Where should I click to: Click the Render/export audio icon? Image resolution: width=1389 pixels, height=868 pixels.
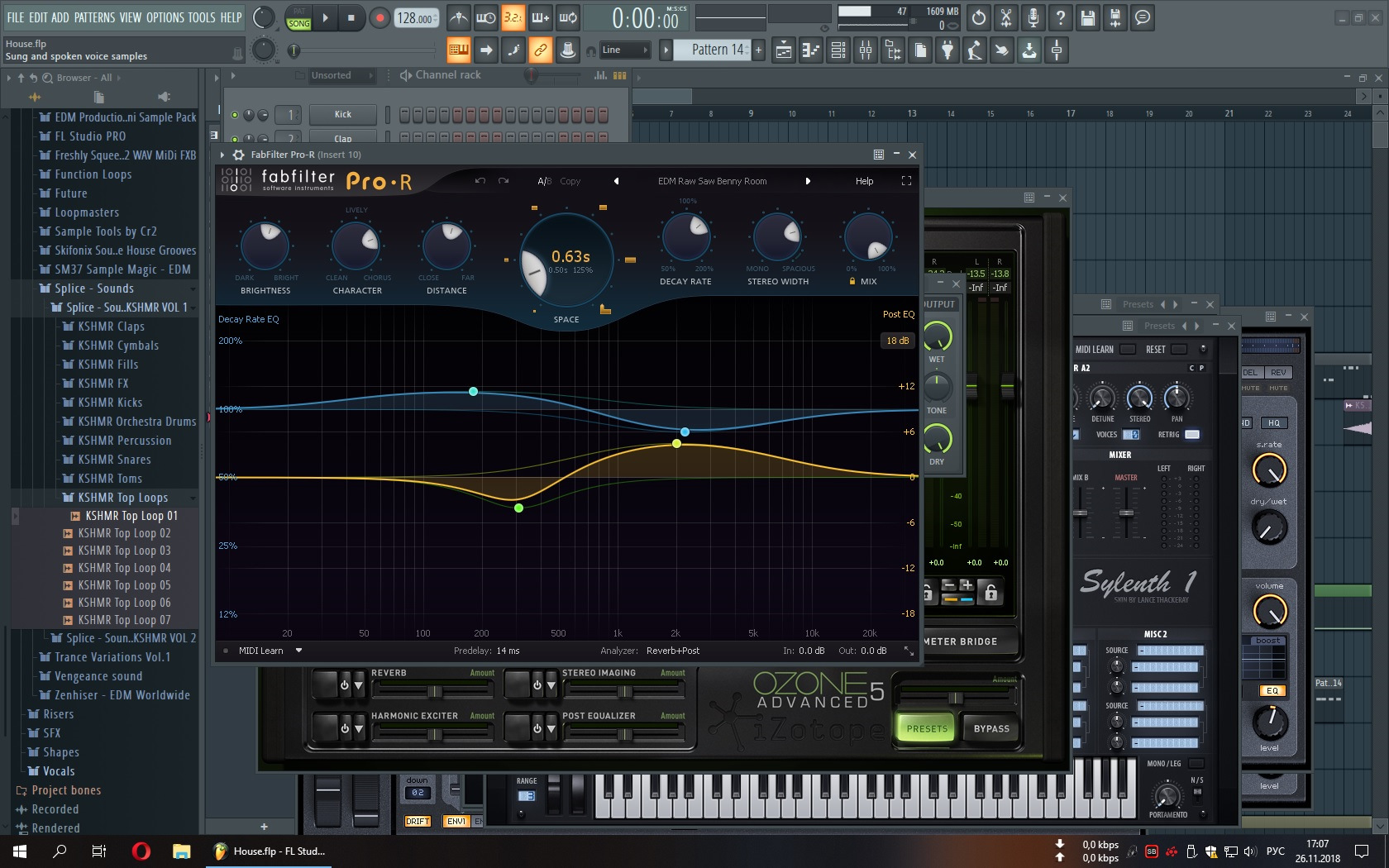pyautogui.click(x=1115, y=17)
